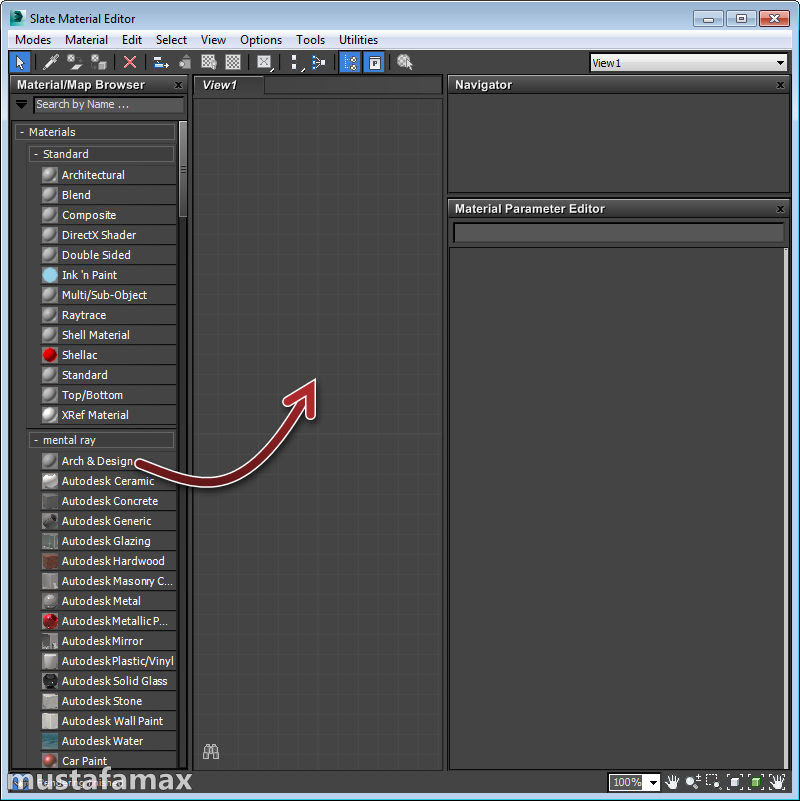Toggle Parameter Editor panel button

[x=374, y=62]
